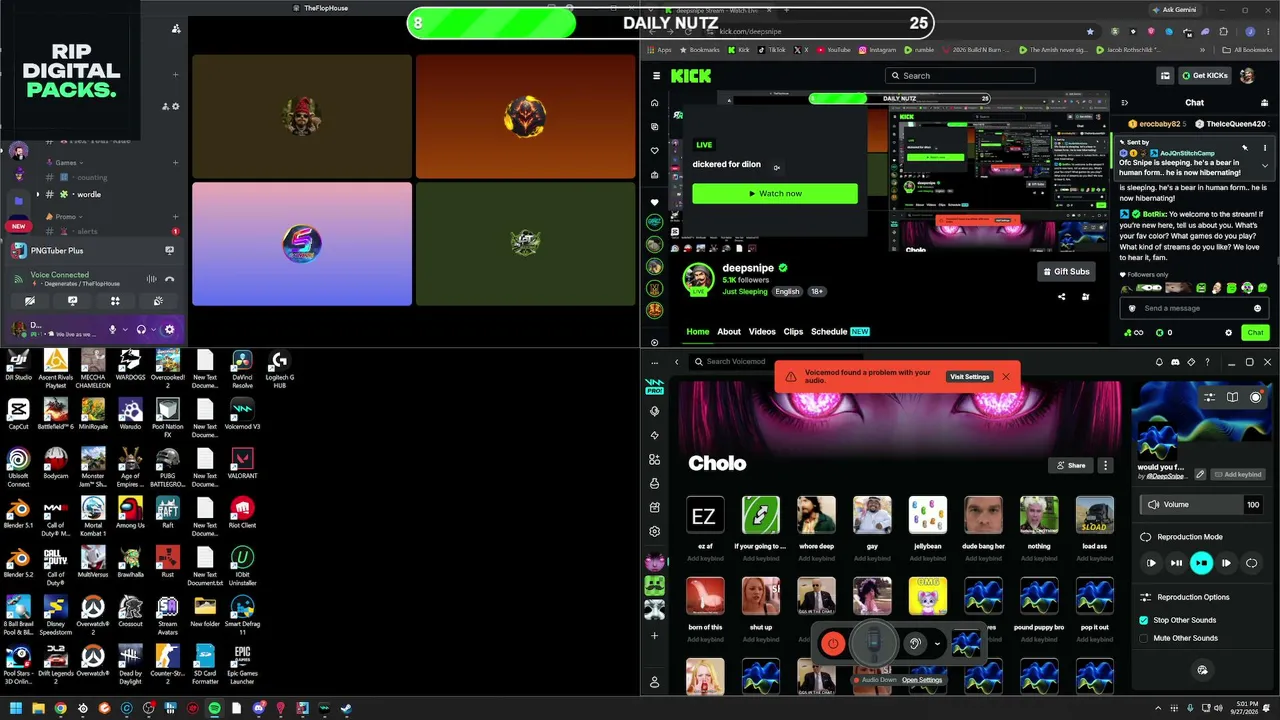Click the Get KICKs button
The image size is (1280, 720).
tap(1204, 76)
